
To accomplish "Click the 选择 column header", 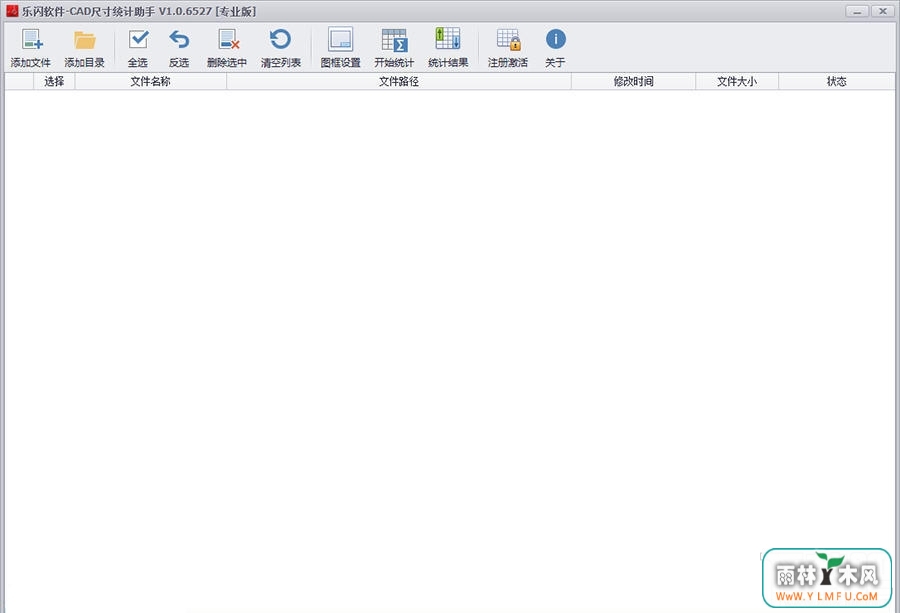I will click(x=54, y=82).
